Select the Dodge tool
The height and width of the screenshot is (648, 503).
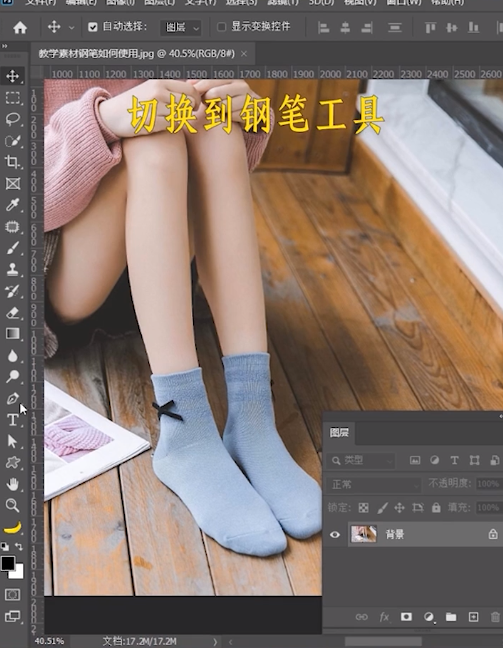pyautogui.click(x=12, y=376)
